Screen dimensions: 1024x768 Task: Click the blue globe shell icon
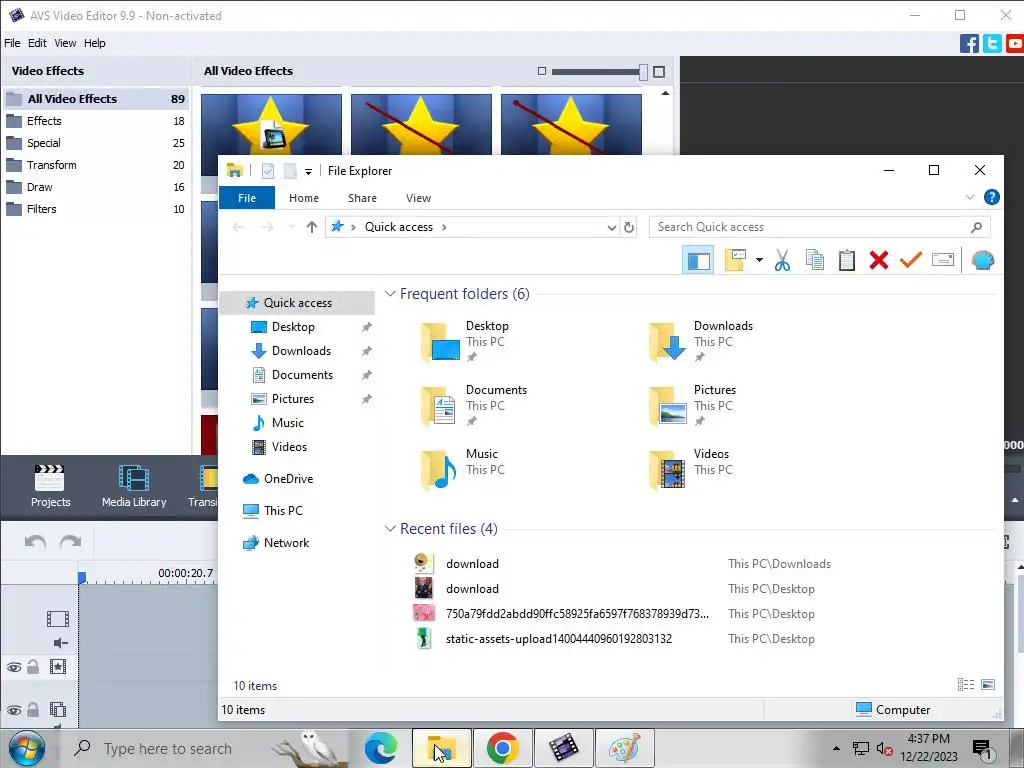tap(982, 260)
